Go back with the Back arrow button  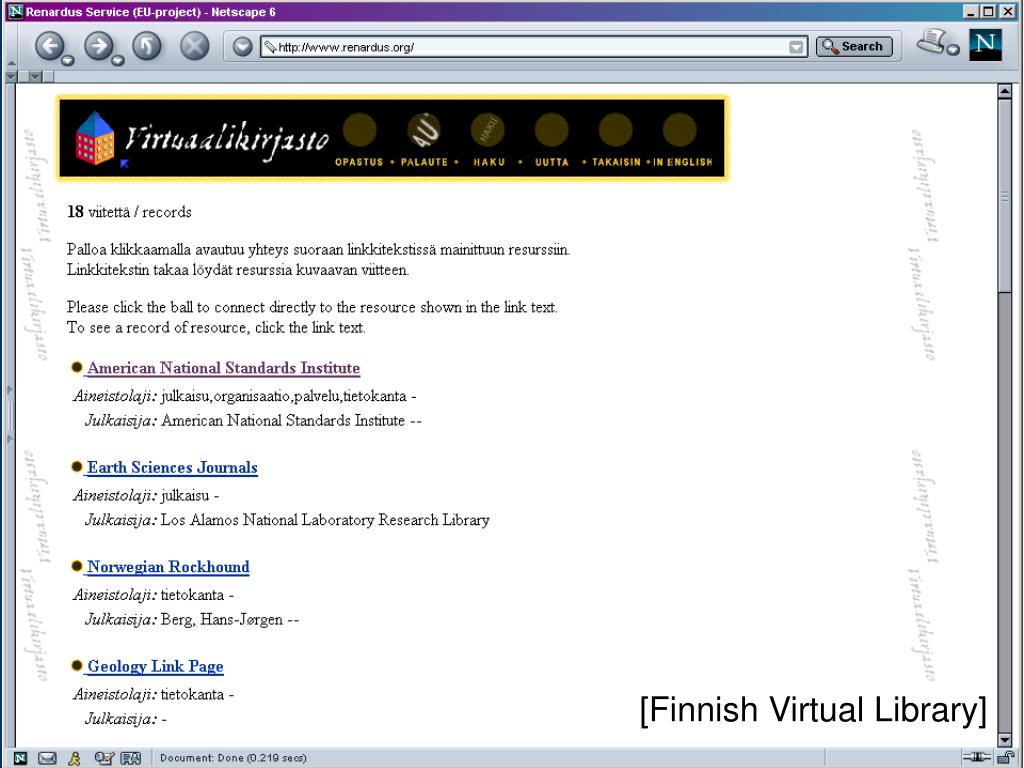[50, 46]
